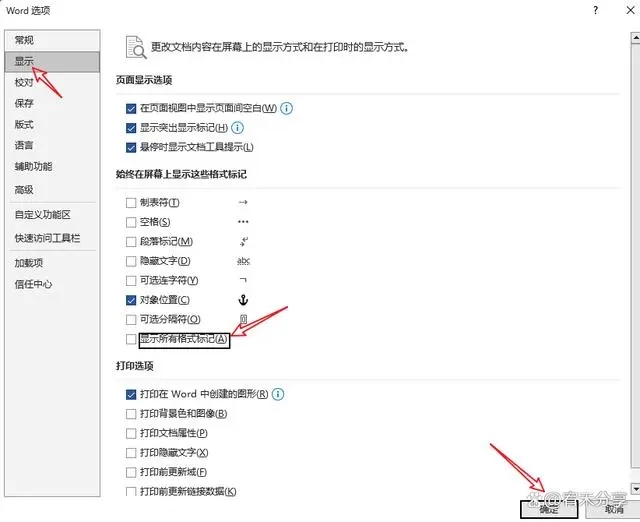Click the 打印选项 section heading
640x522 pixels.
[x=135, y=366]
